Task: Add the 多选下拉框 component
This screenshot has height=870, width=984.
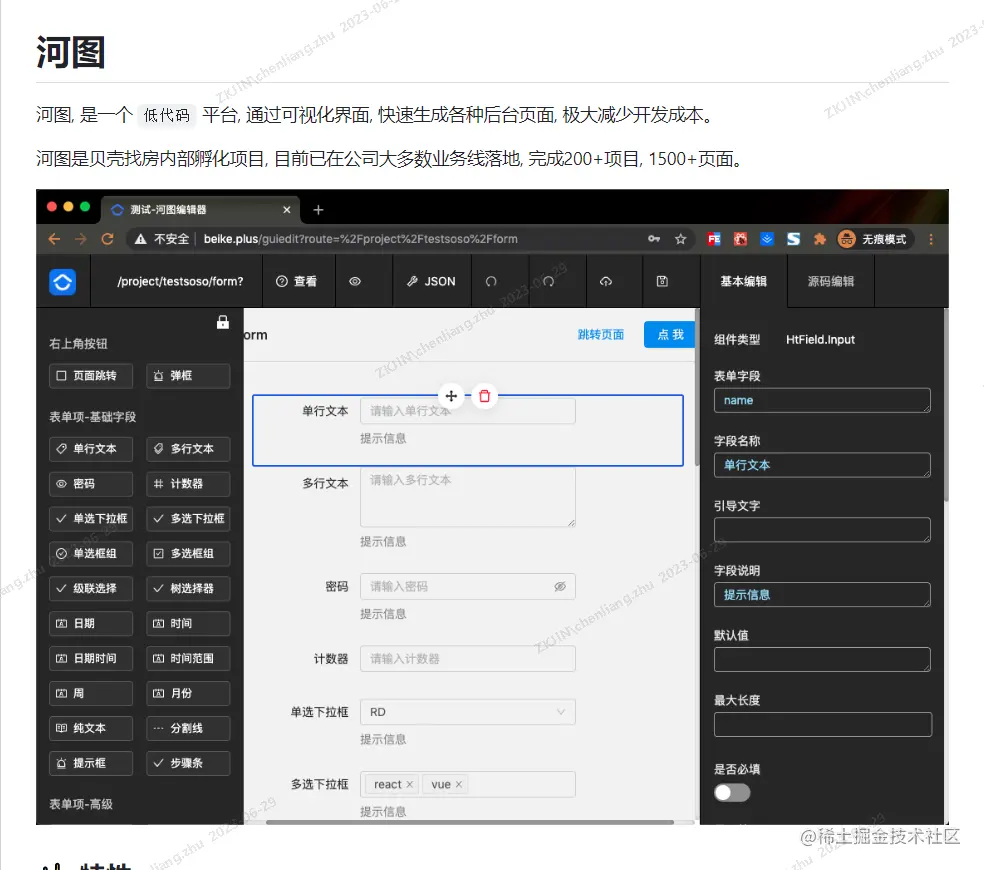Action: [x=188, y=518]
